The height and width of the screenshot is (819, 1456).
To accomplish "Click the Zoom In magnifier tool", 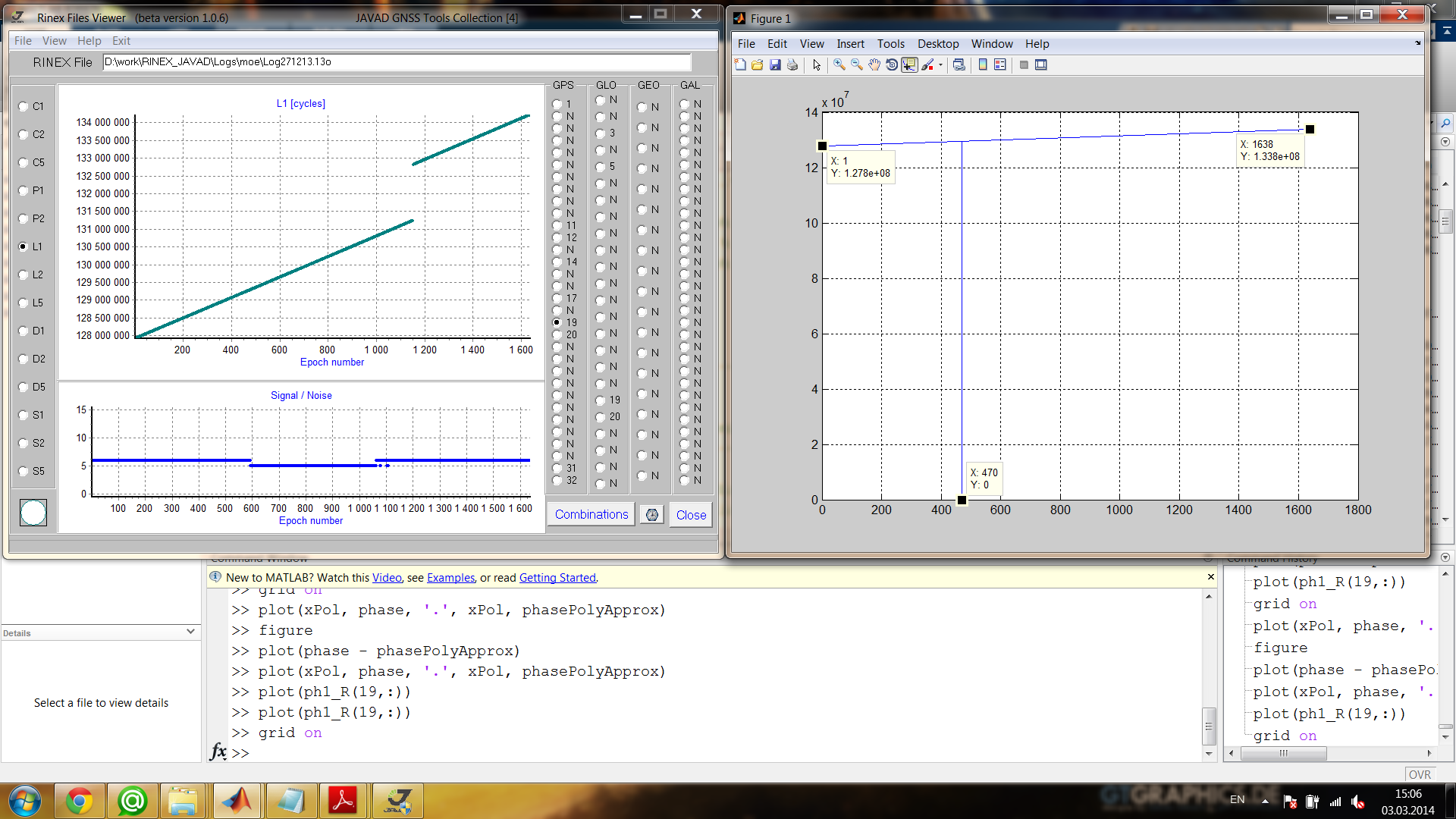I will point(839,65).
